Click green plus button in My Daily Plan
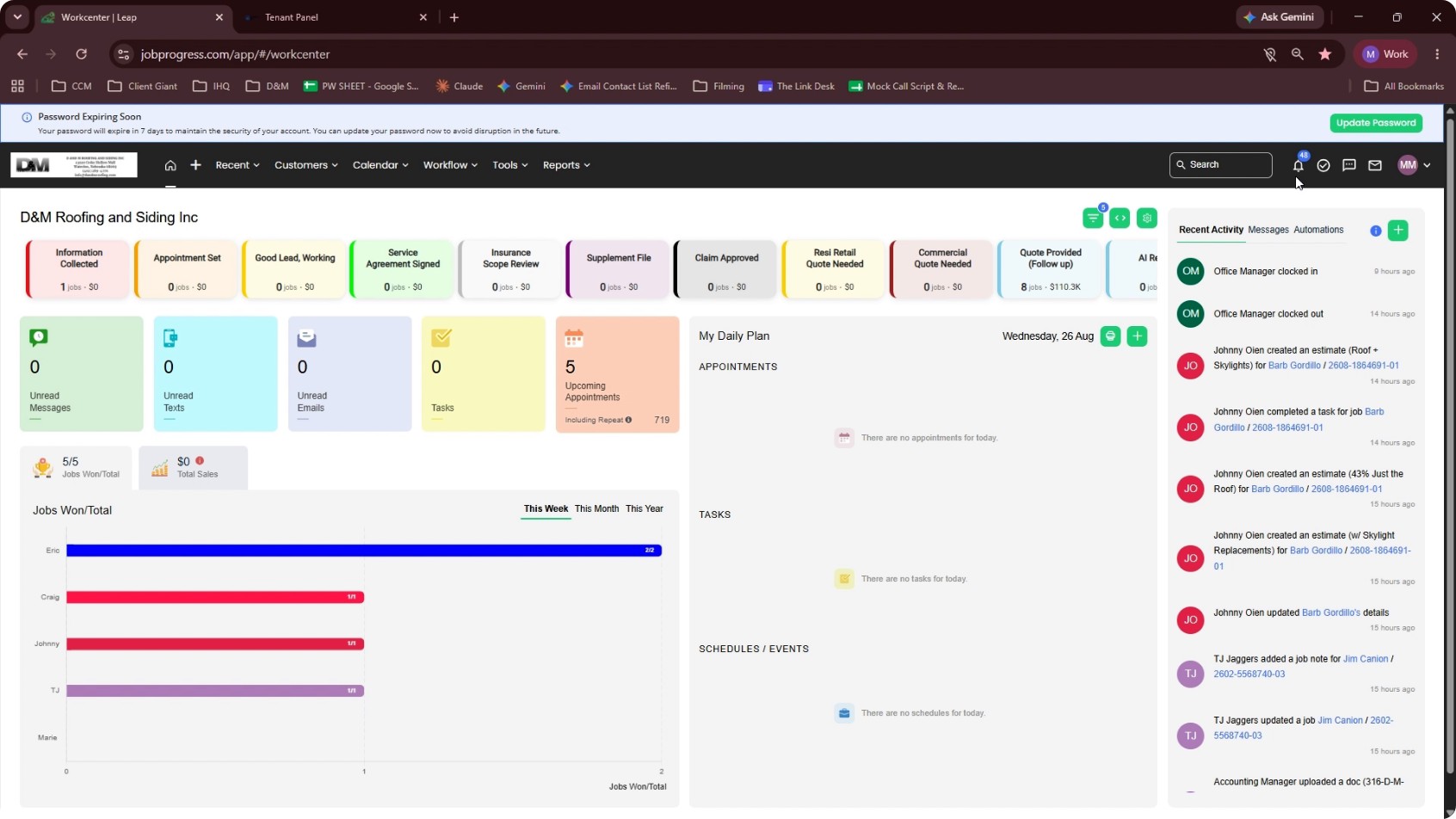 click(1137, 336)
